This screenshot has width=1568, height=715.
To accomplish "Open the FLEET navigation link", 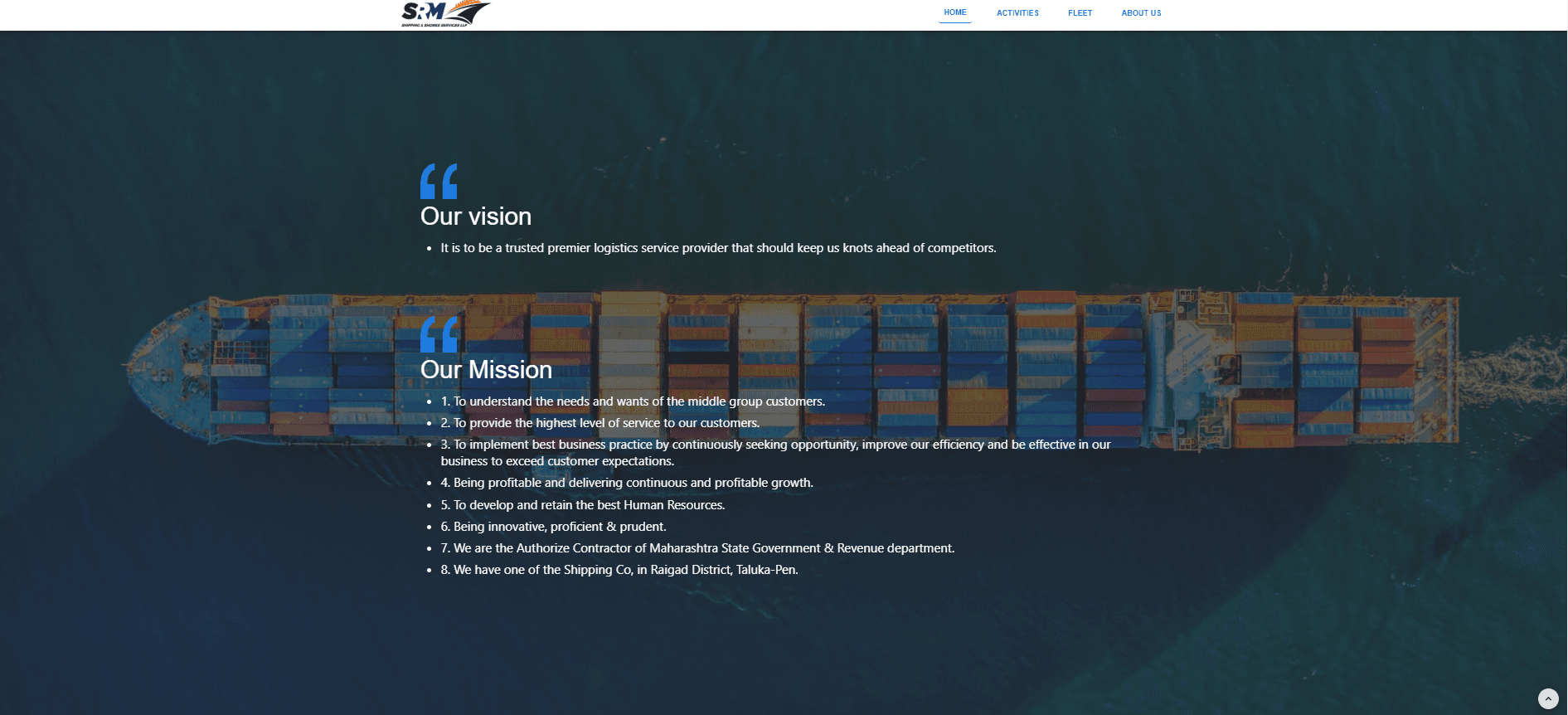I will (1080, 13).
